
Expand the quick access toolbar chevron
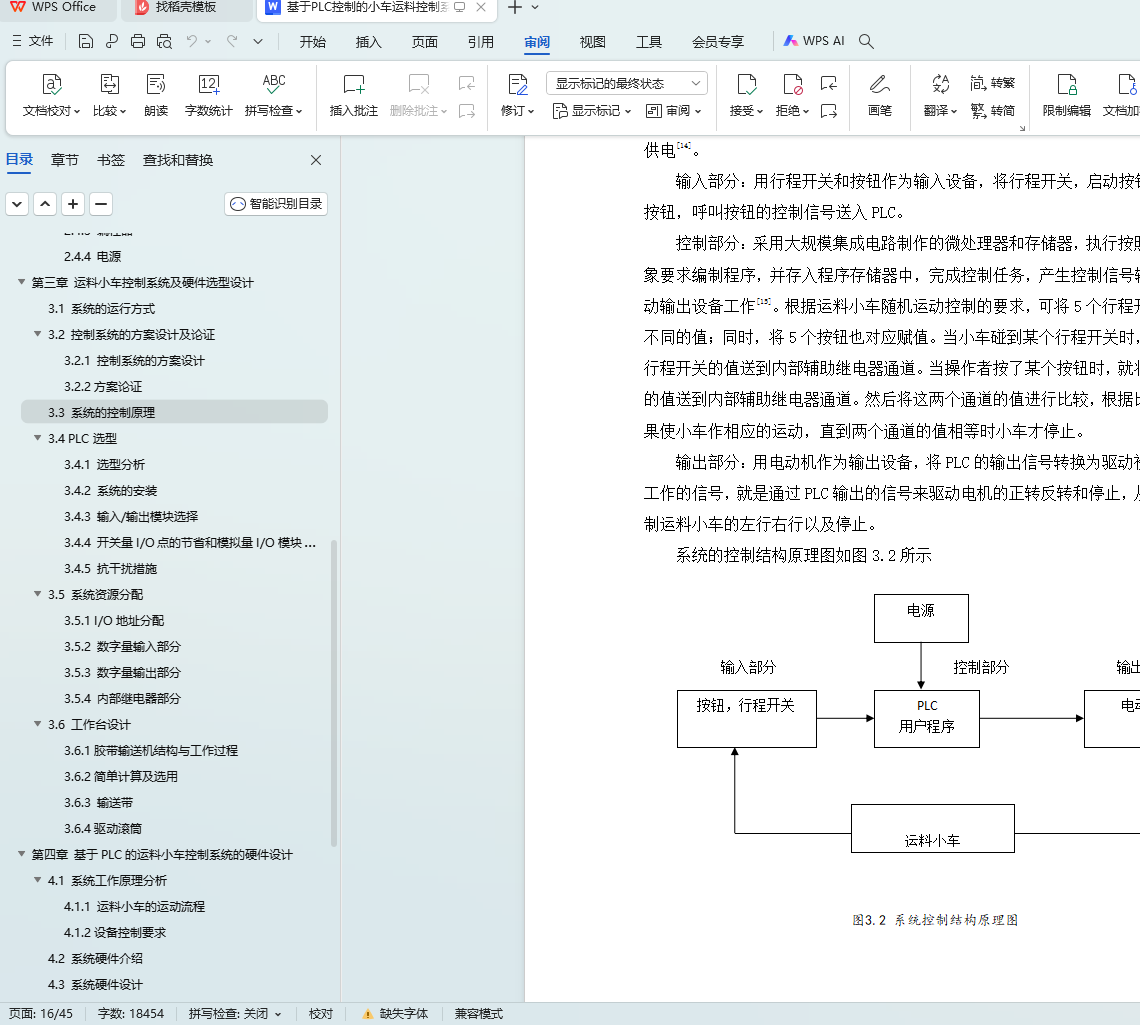pyautogui.click(x=257, y=41)
